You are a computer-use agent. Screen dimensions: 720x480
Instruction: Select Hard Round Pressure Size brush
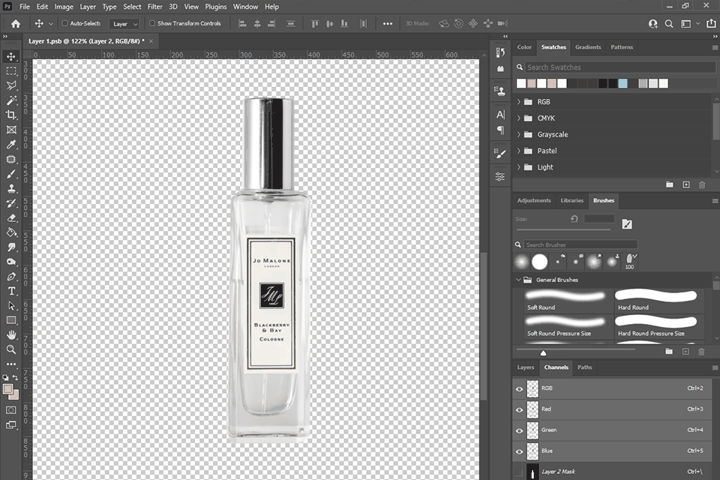point(658,327)
